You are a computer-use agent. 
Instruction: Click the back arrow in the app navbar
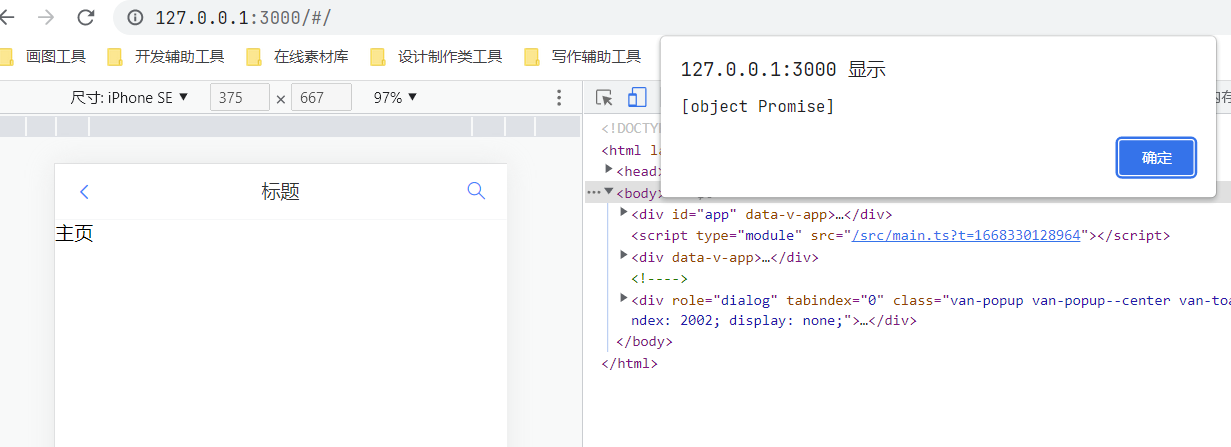click(84, 192)
